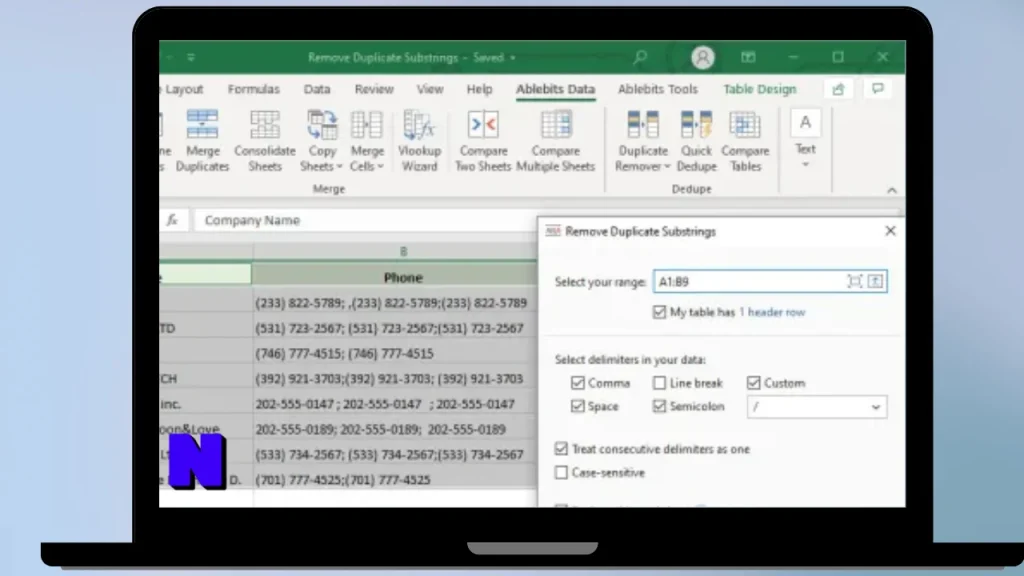This screenshot has width=1024, height=576.
Task: Open the Comments icon
Action: click(x=878, y=89)
